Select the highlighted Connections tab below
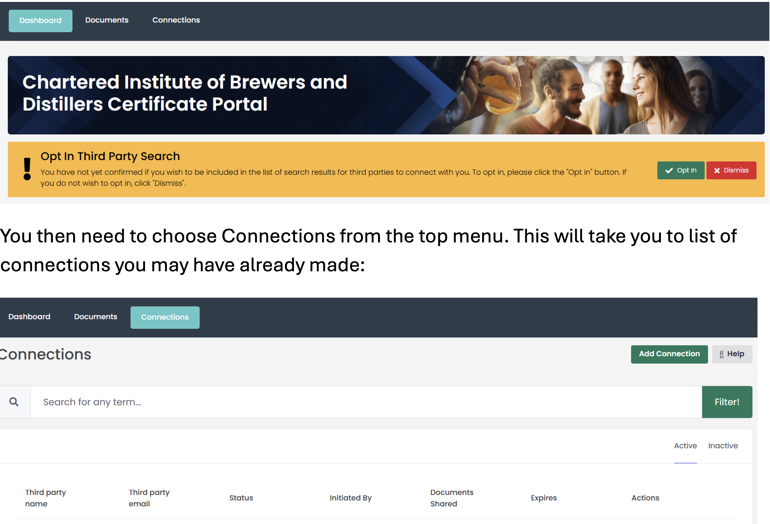This screenshot has width=770, height=524. coord(165,317)
